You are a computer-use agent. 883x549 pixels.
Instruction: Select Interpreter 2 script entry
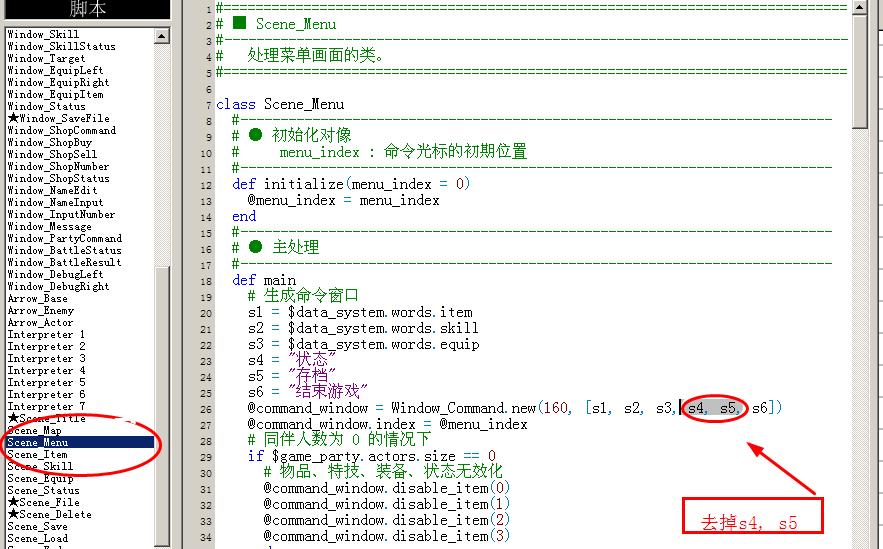point(46,347)
